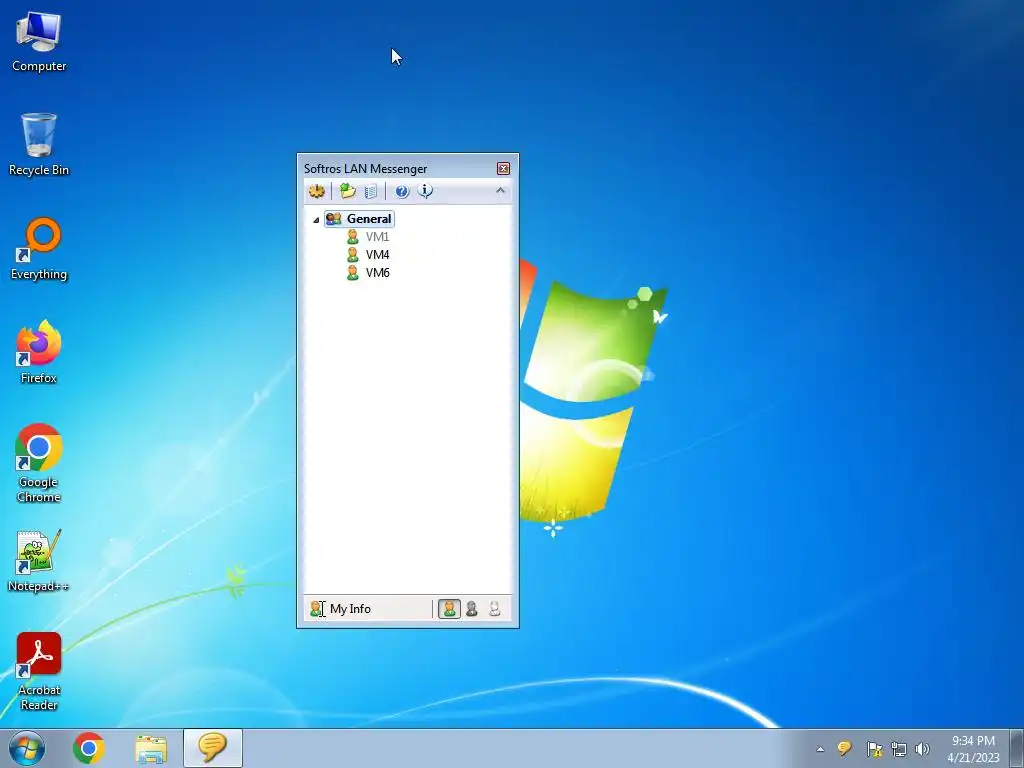The height and width of the screenshot is (768, 1024).
Task: Open message history notebook icon
Action: 370,191
